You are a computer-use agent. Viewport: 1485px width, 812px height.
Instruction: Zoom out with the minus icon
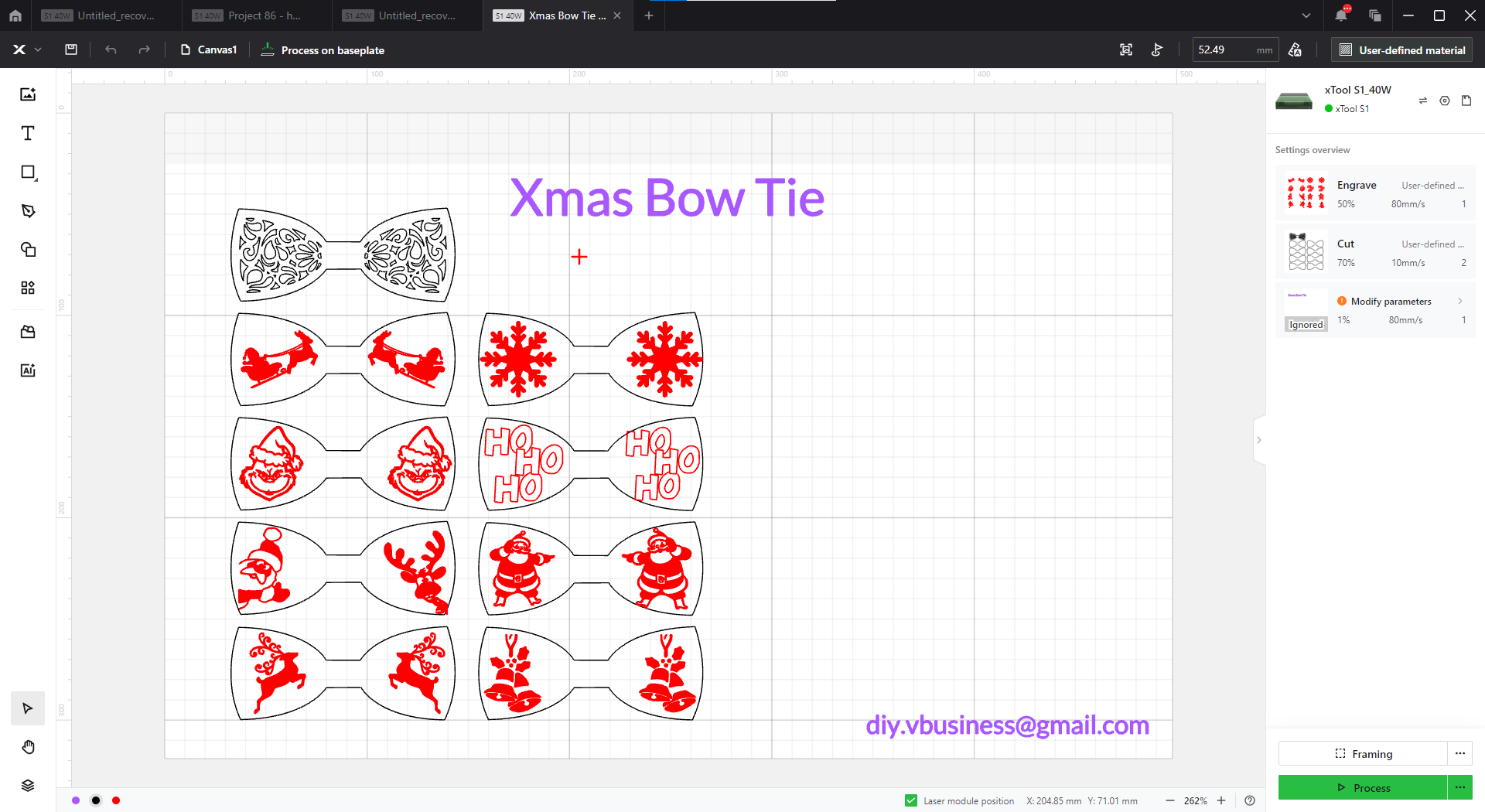point(1170,800)
